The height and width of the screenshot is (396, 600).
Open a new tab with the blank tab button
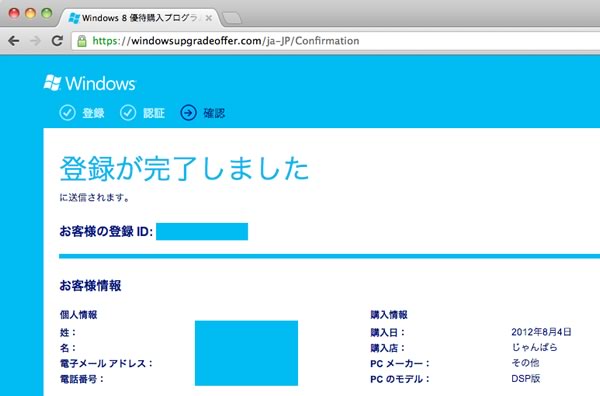pos(232,18)
